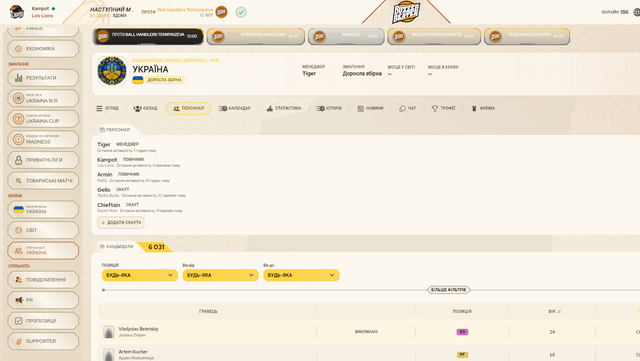This screenshot has width=640, height=361.
Task: Open the Ukraina III.15 league entry
Action: pos(43,98)
